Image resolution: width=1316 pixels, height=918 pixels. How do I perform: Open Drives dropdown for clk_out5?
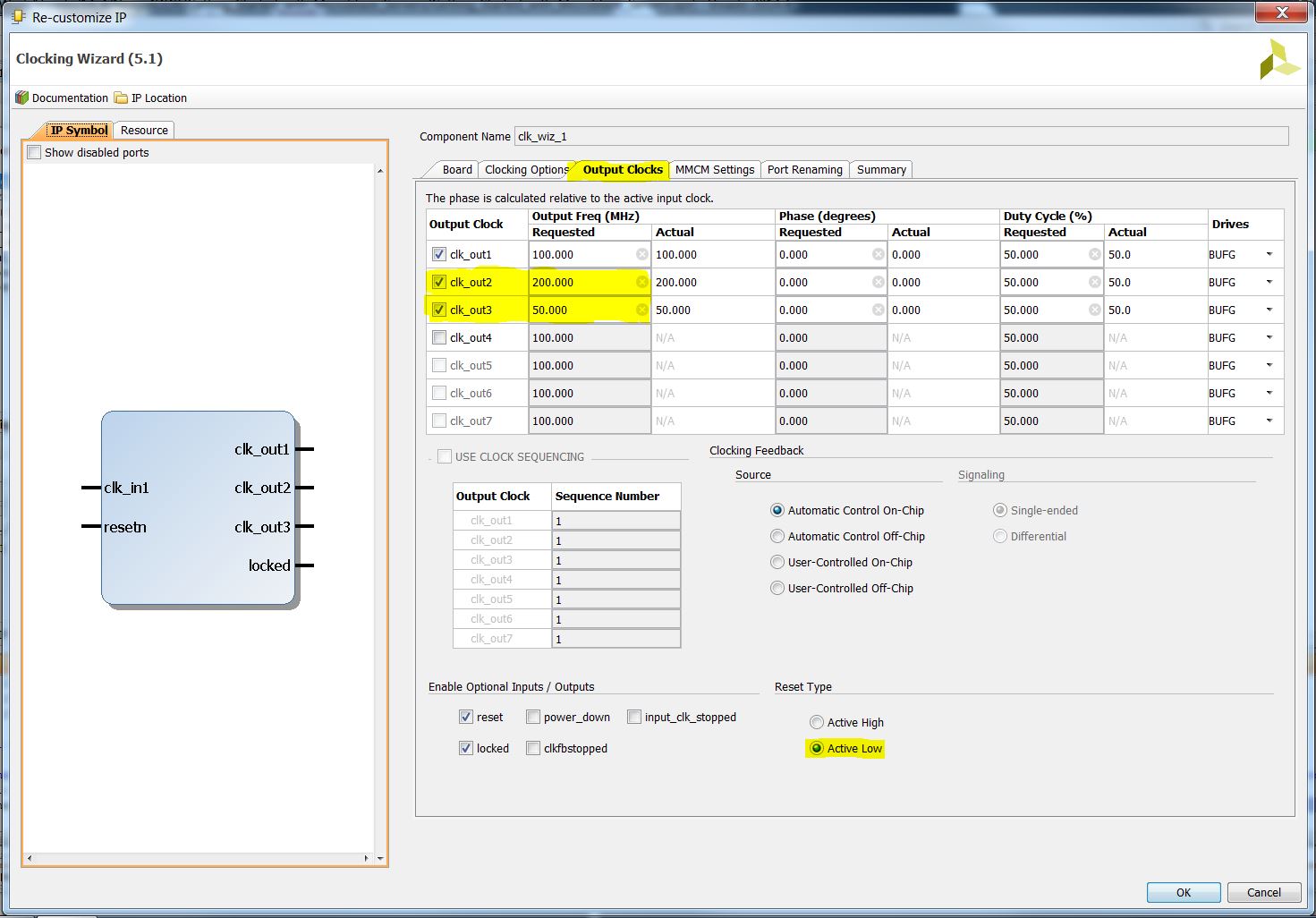tap(1269, 365)
